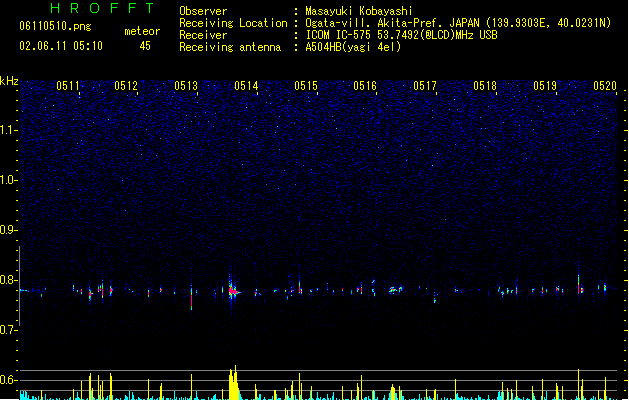Screen dimensions: 629x400
Task: Click the 0518 time marker
Action: [485, 86]
